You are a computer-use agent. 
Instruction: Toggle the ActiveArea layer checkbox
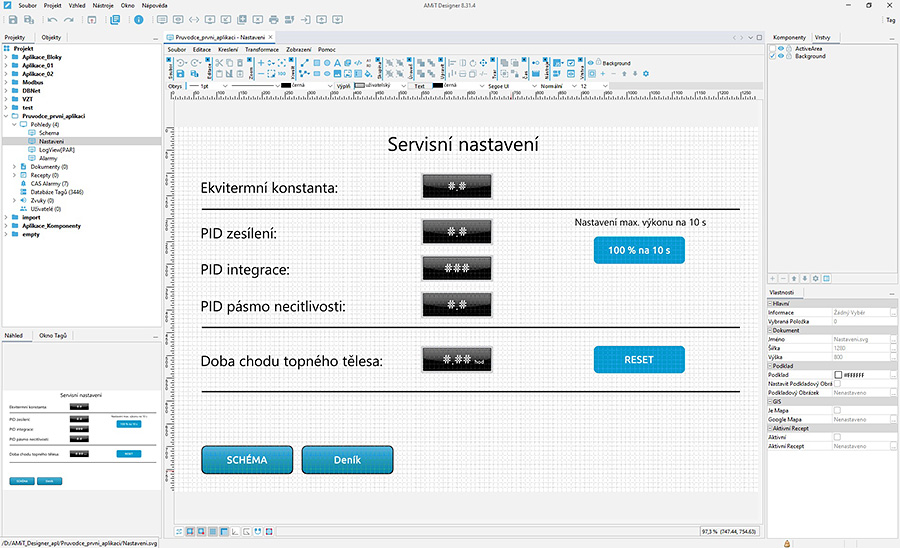coord(773,49)
